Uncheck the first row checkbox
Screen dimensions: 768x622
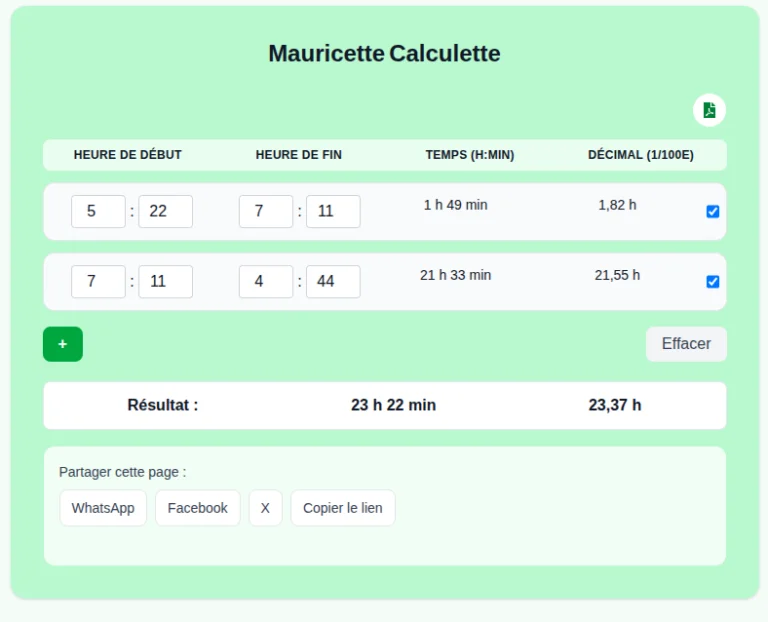tap(713, 212)
